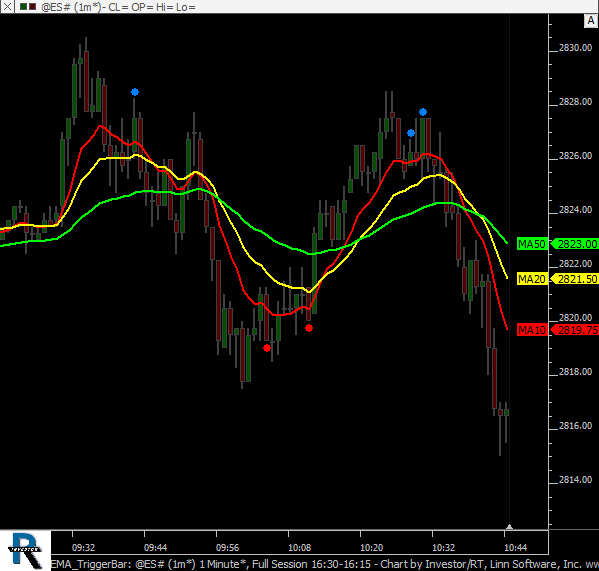Click the 2823.00 MA50 price tag
The width and height of the screenshot is (599, 571).
pos(575,244)
